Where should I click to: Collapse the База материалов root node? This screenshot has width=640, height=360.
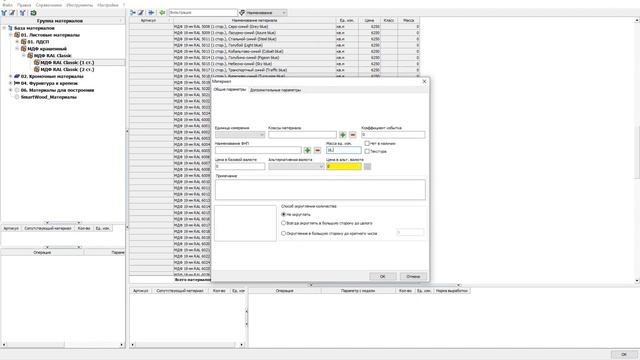click(4, 28)
